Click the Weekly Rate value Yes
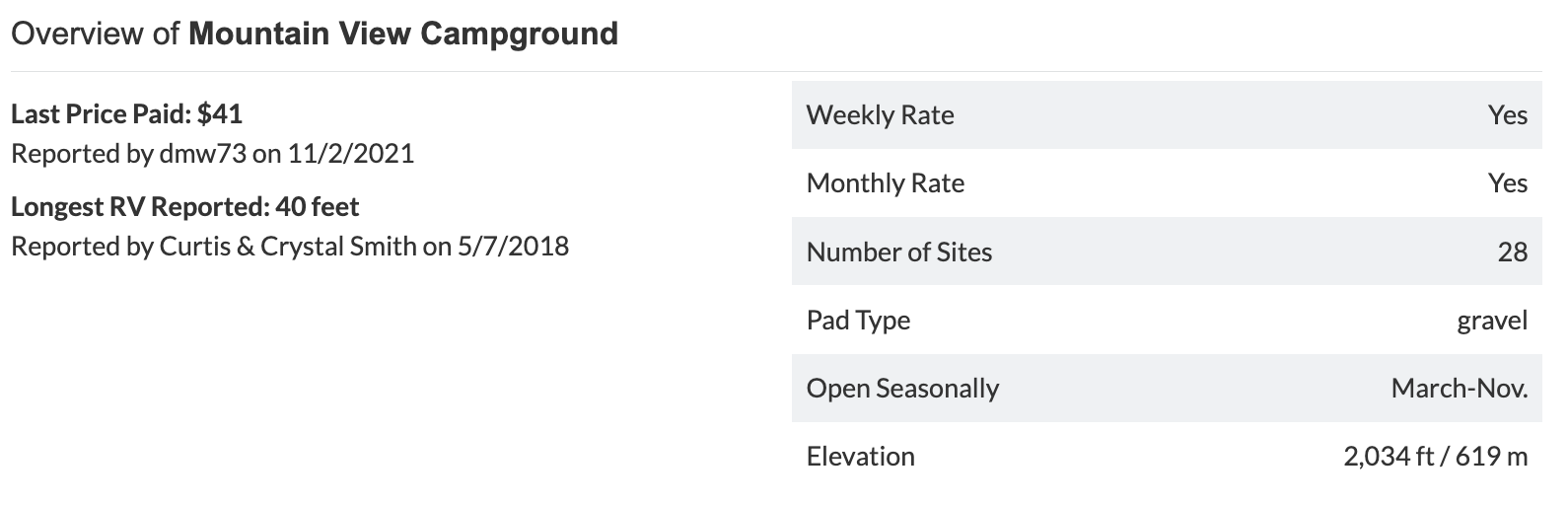Image resolution: width=1568 pixels, height=505 pixels. [1508, 115]
